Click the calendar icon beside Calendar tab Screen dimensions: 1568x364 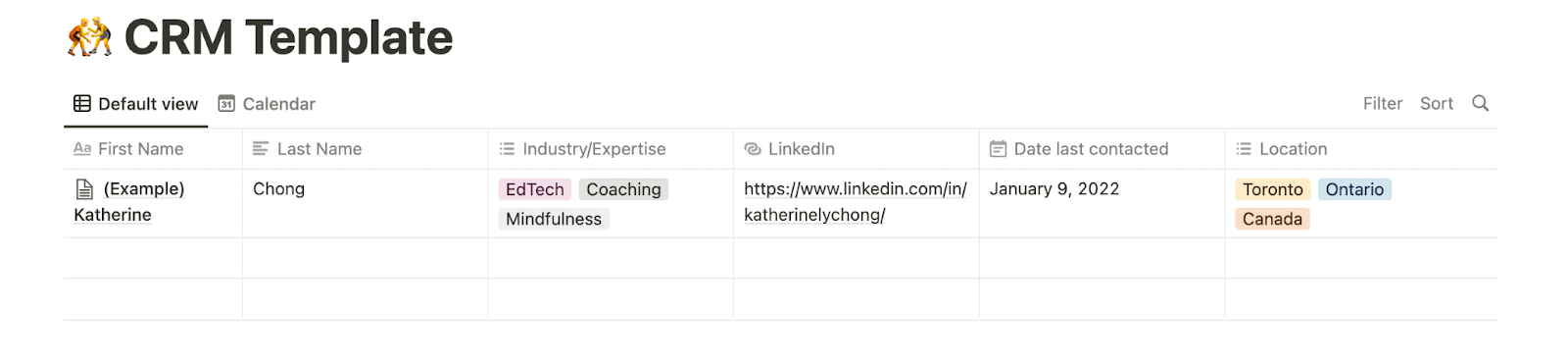(x=226, y=103)
